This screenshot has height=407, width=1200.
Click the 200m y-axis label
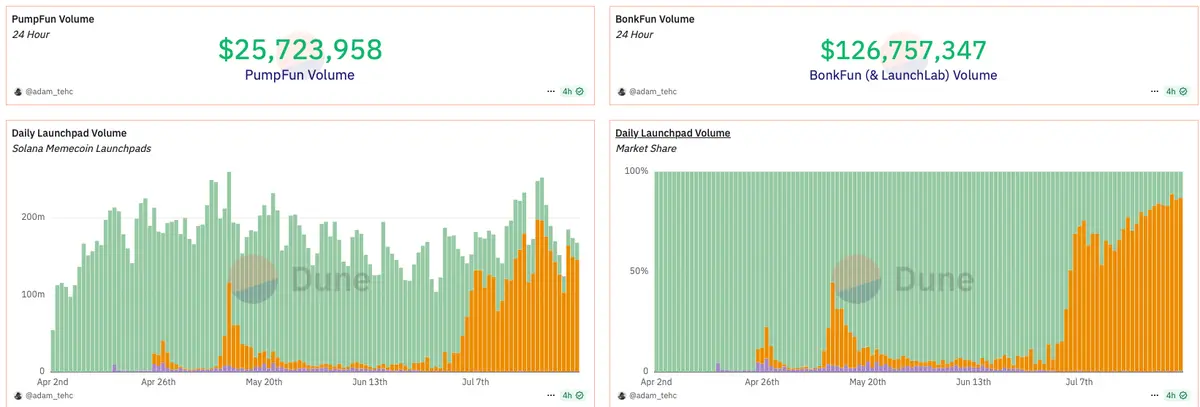(x=33, y=217)
